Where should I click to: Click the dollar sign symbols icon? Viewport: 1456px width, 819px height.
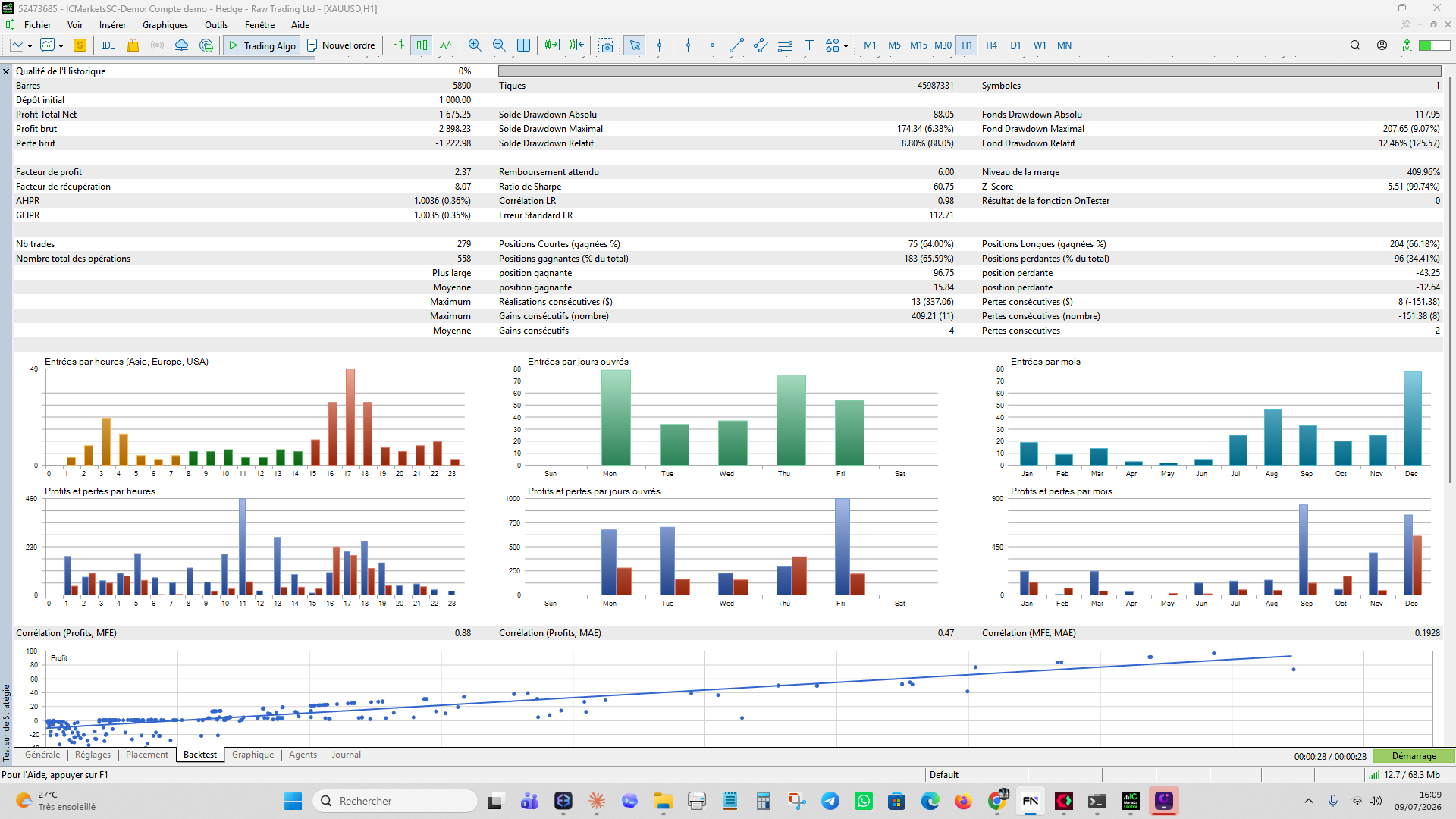pos(80,45)
